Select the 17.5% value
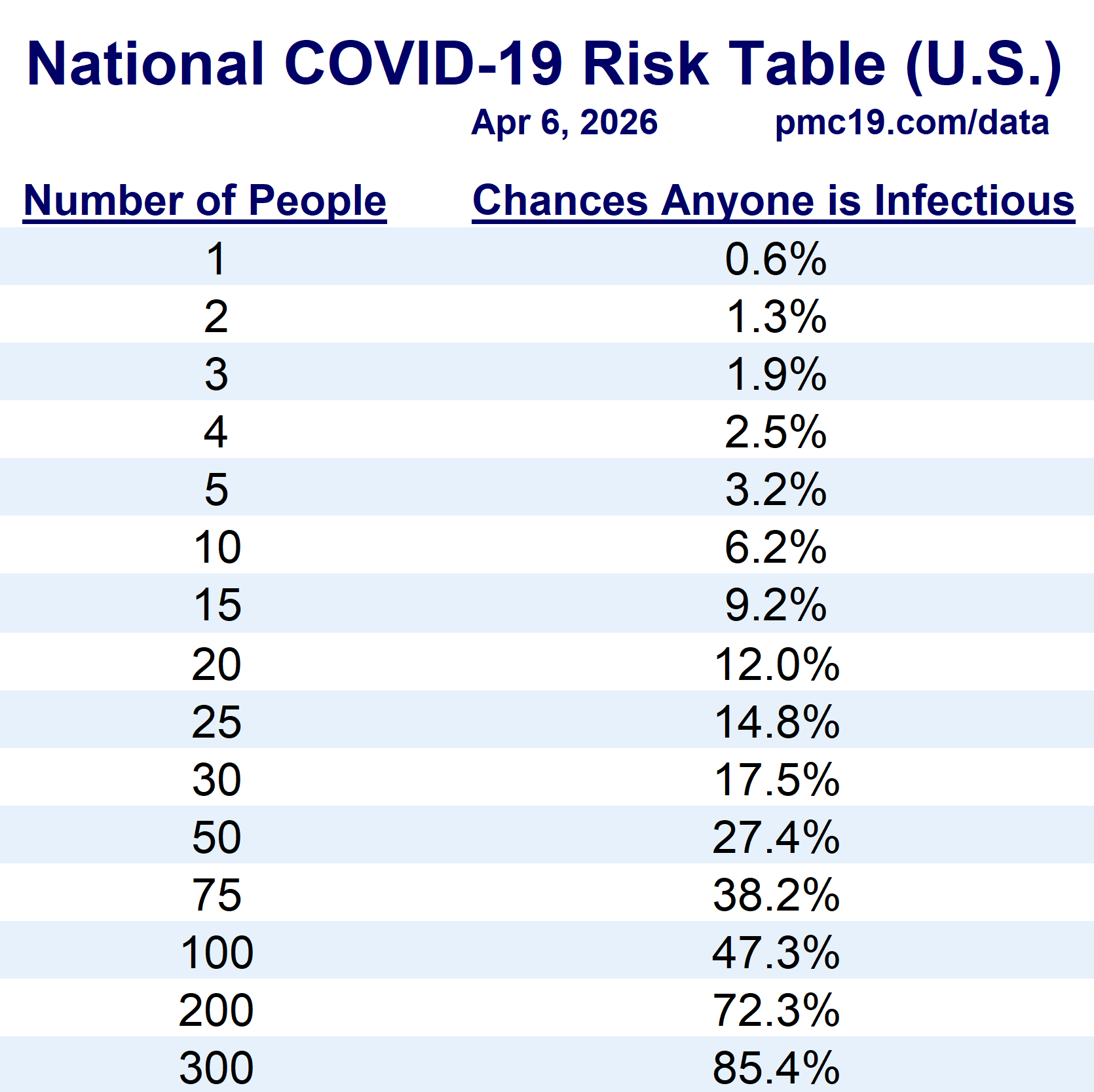 [x=776, y=780]
